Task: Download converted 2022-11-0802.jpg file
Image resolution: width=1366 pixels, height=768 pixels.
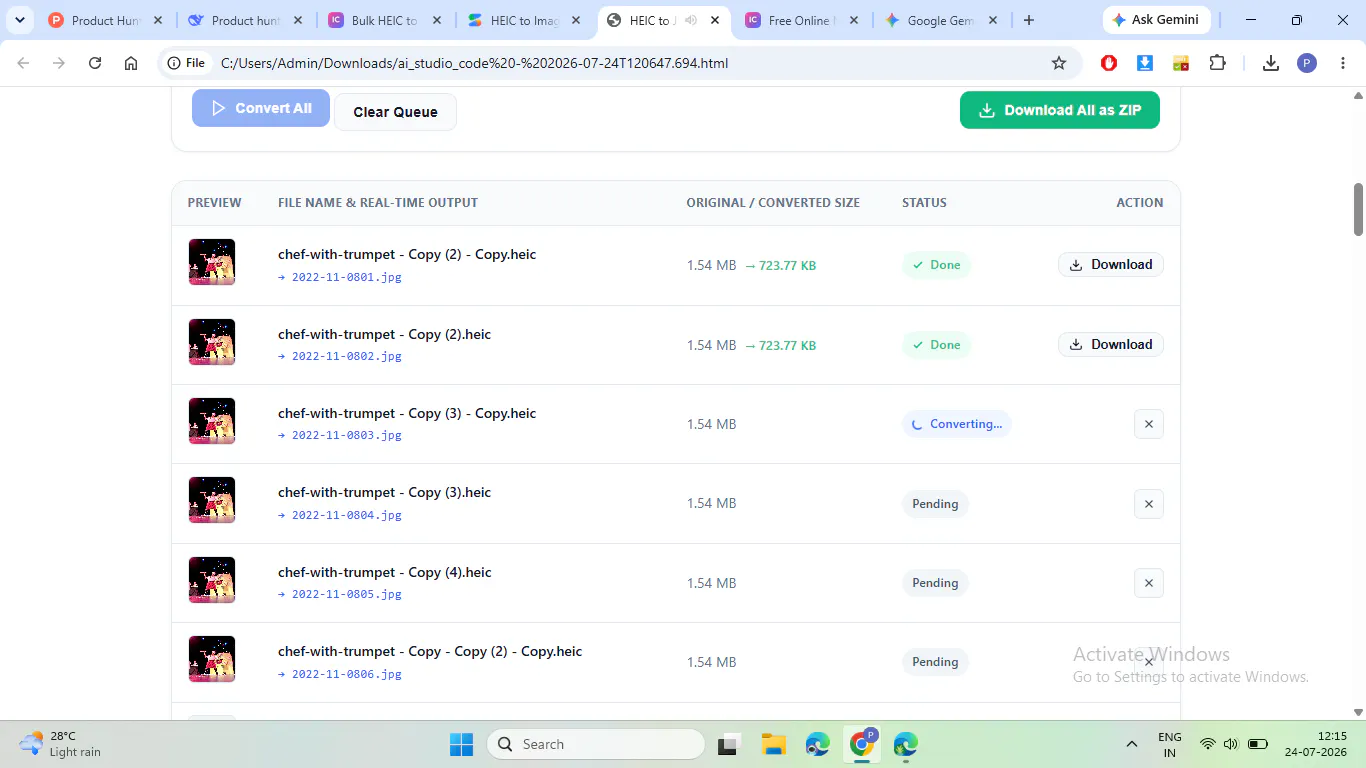Action: click(x=1111, y=344)
